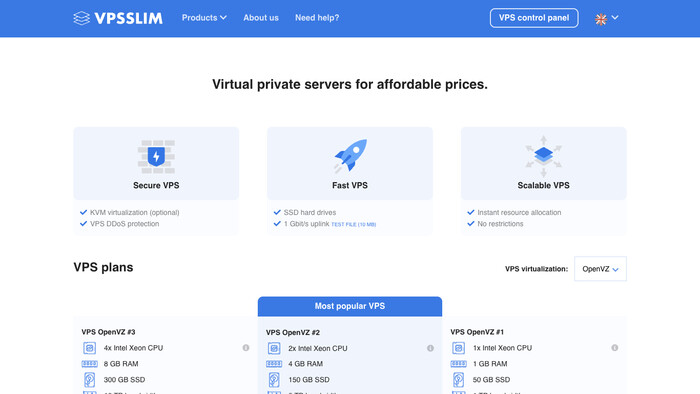Select the Most popular VPS tab
The image size is (700, 394).
pos(350,306)
